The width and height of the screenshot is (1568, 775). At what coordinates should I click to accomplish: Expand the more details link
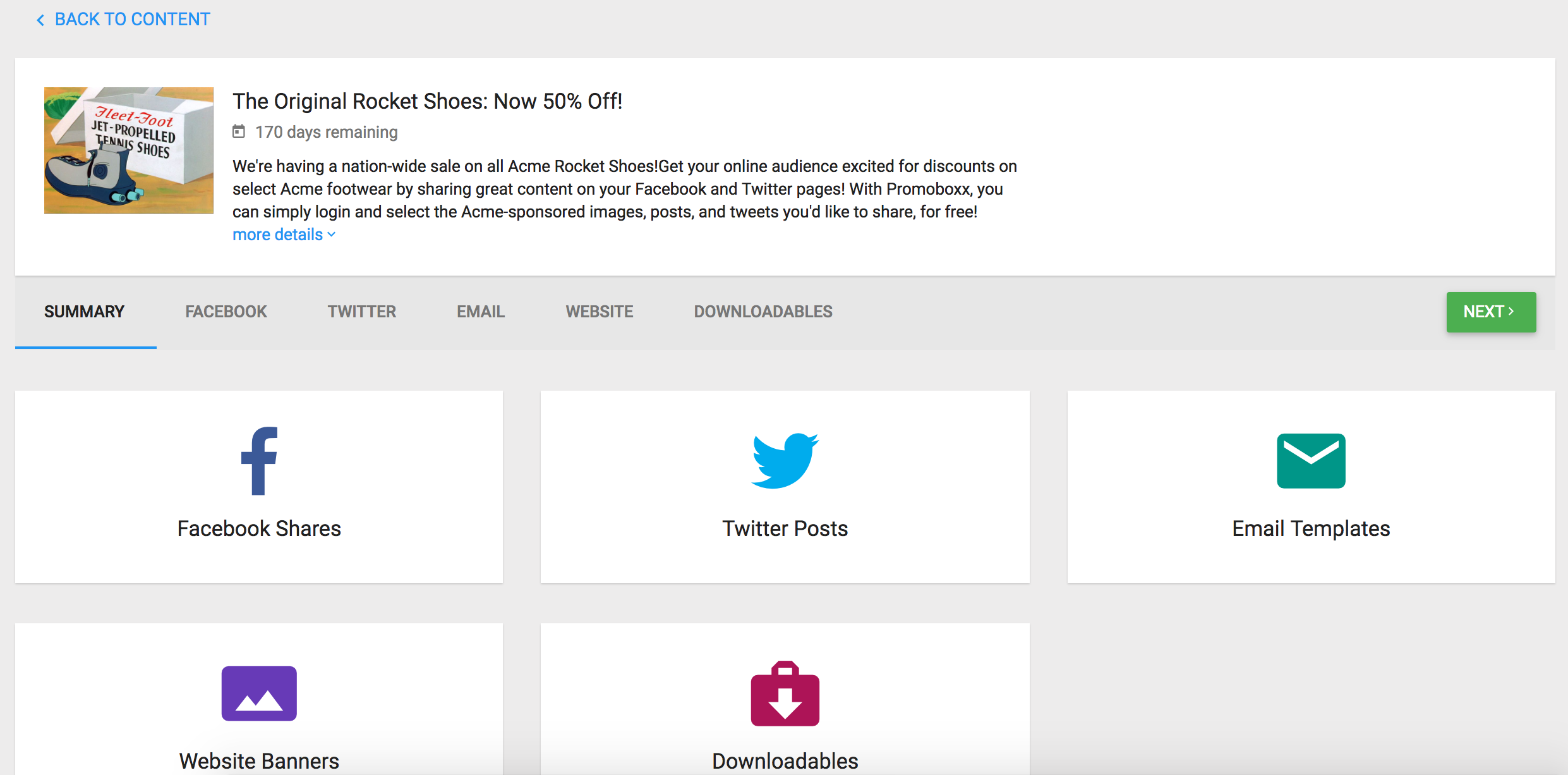pyautogui.click(x=284, y=235)
